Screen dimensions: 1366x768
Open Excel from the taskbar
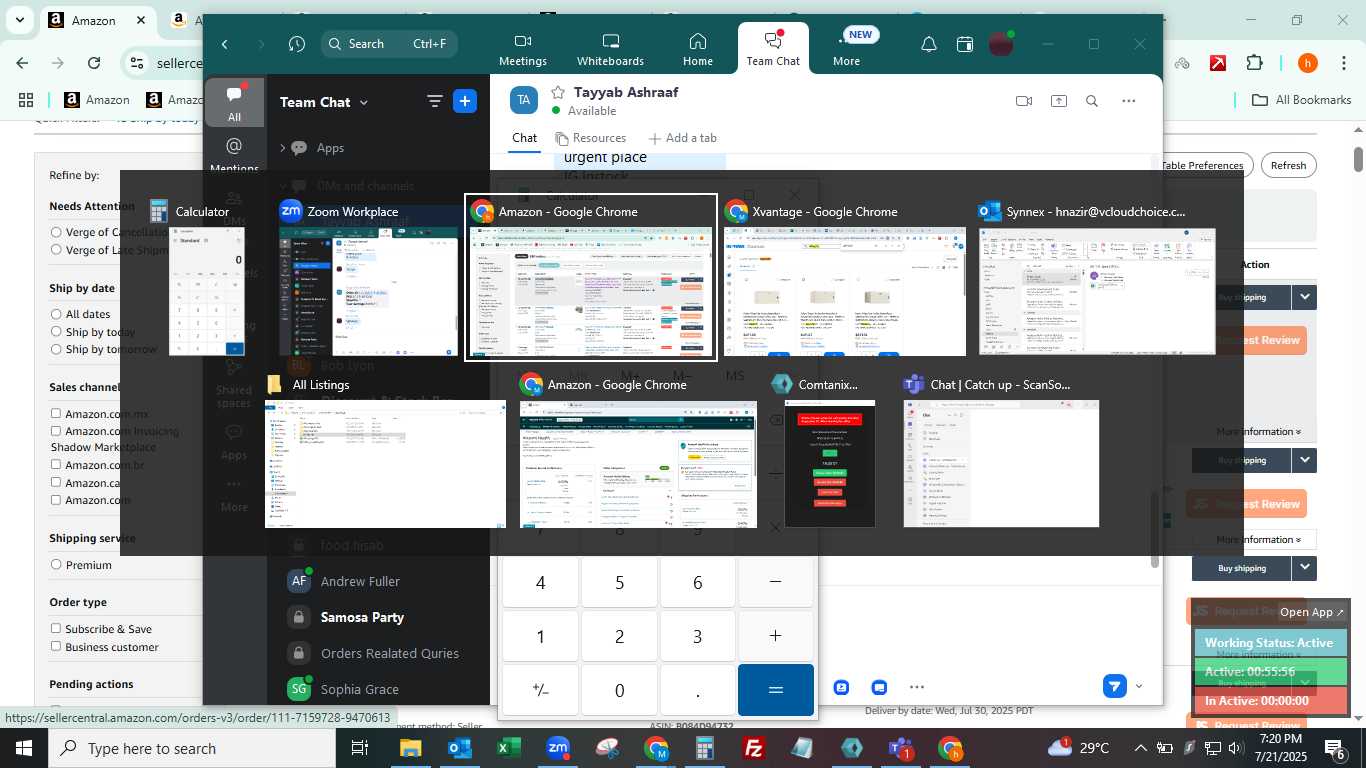(x=509, y=748)
